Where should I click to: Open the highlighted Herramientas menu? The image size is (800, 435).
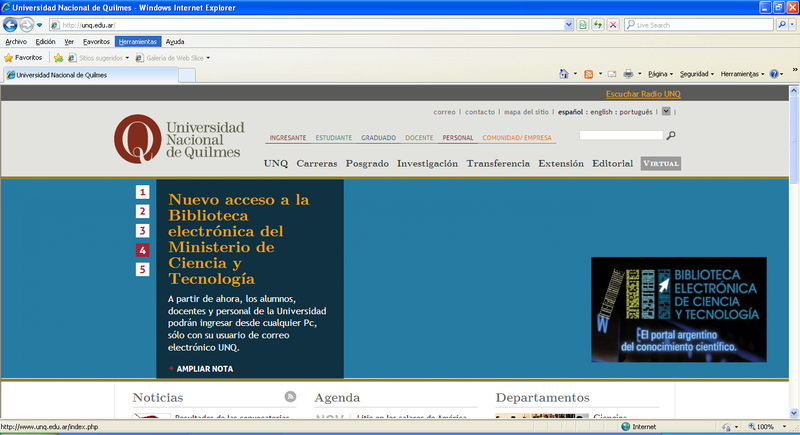tap(138, 42)
